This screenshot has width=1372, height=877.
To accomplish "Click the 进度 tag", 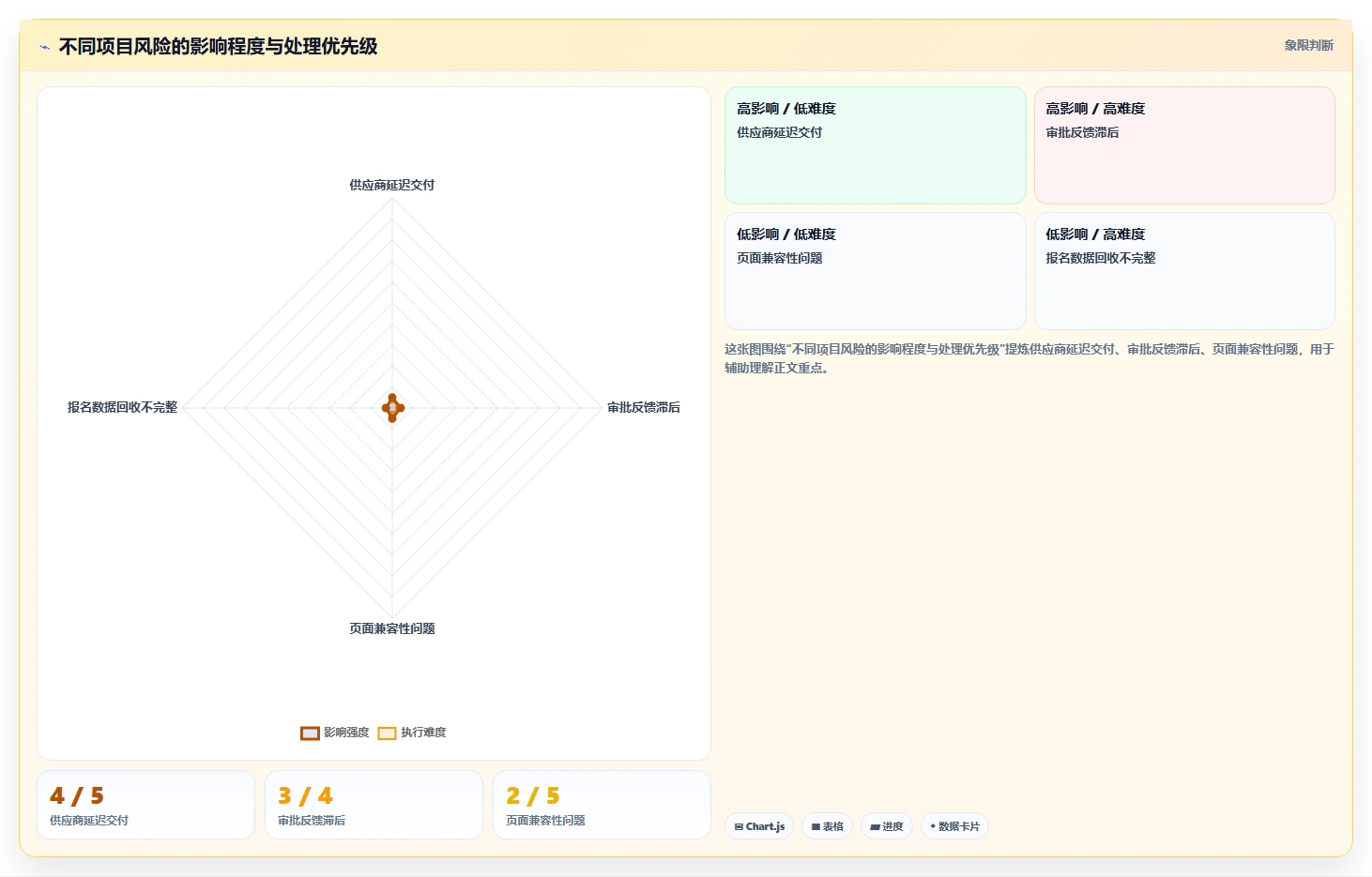I will click(x=887, y=826).
